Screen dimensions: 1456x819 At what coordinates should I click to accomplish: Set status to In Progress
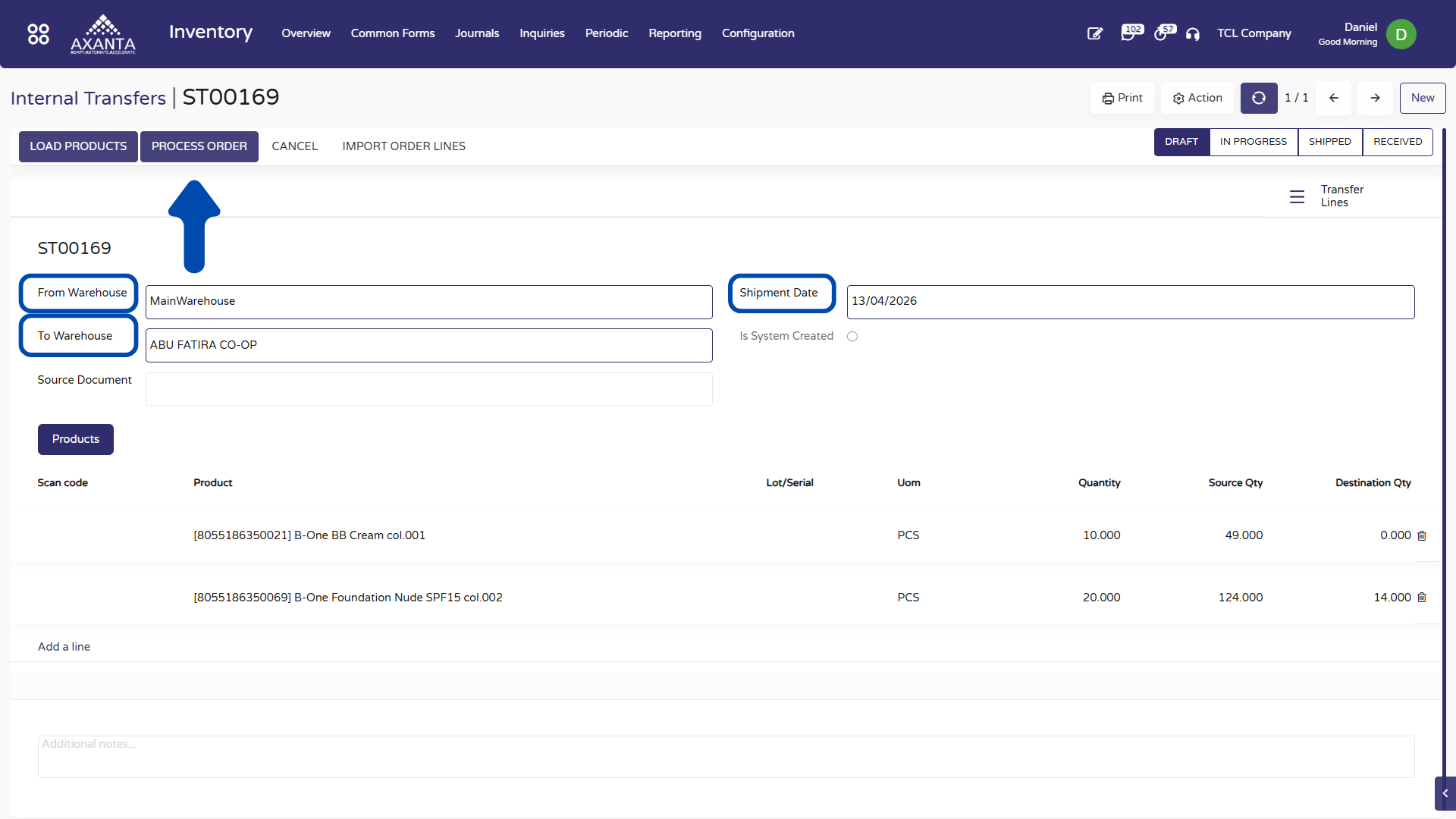pos(1253,142)
